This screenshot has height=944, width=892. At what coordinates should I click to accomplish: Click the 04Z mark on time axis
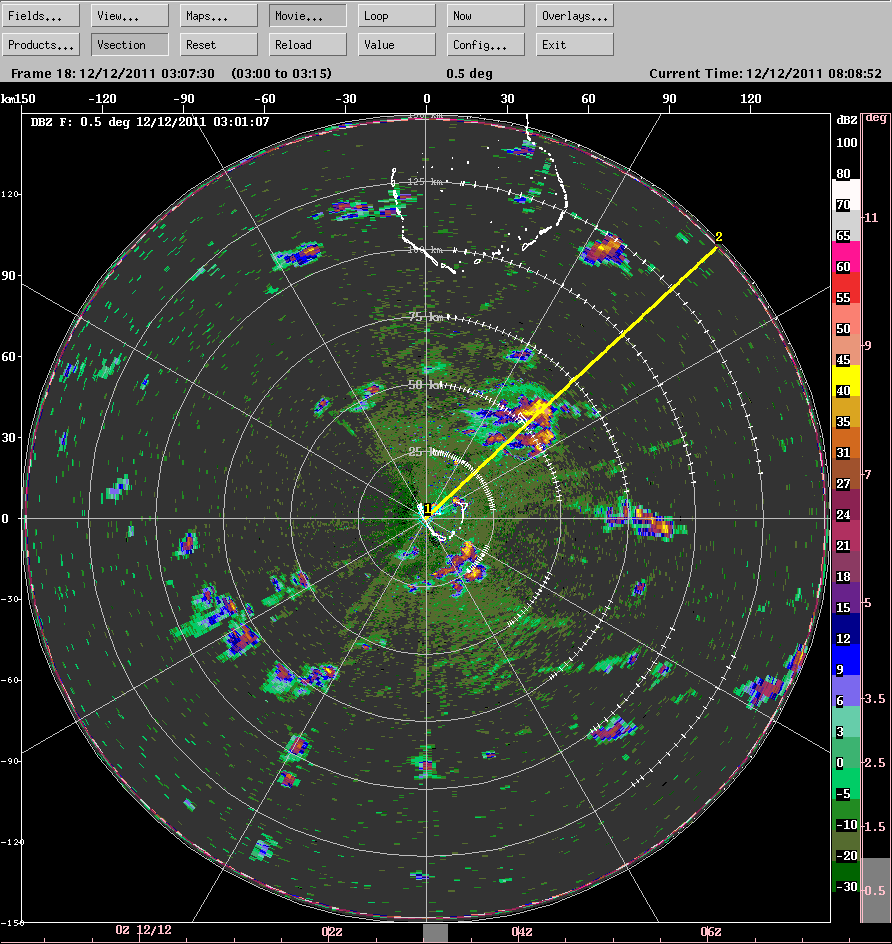(x=522, y=931)
